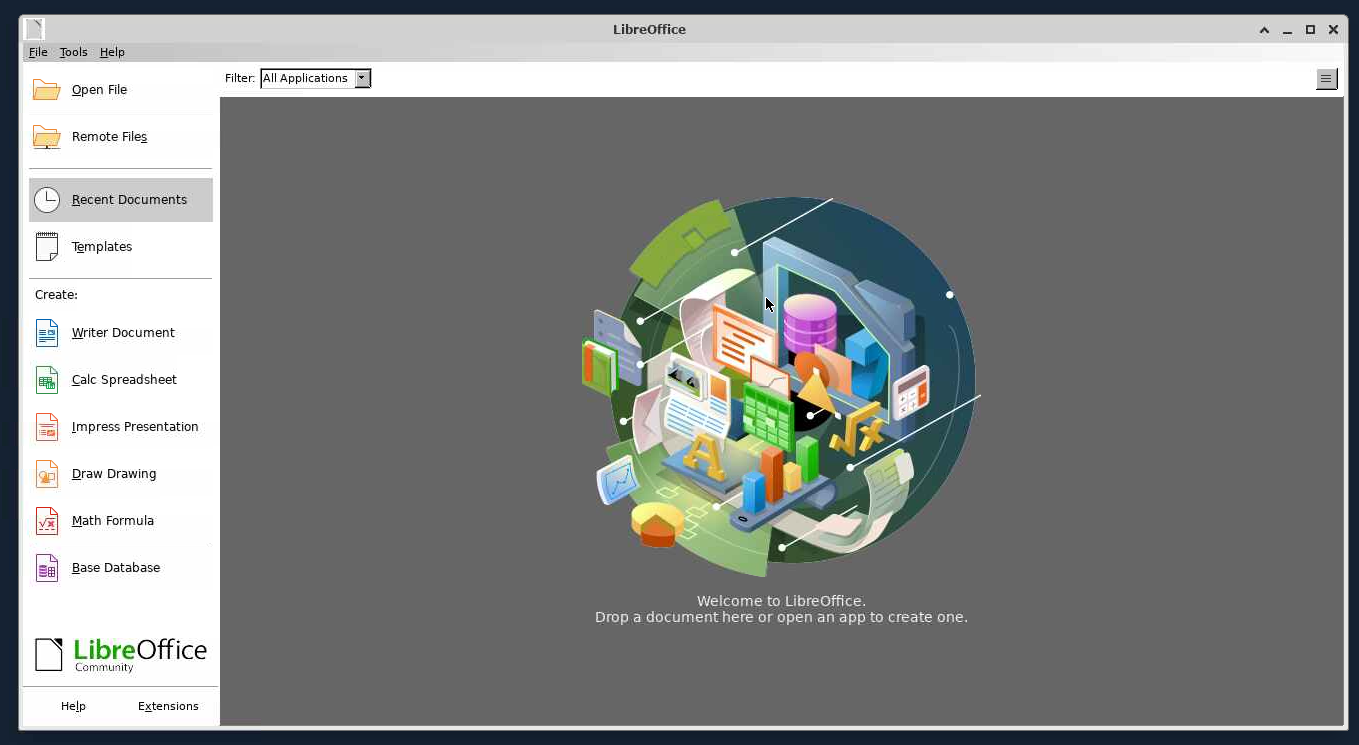This screenshot has height=745, width=1359.
Task: Open the hamburger actions menu button
Action: (1326, 79)
